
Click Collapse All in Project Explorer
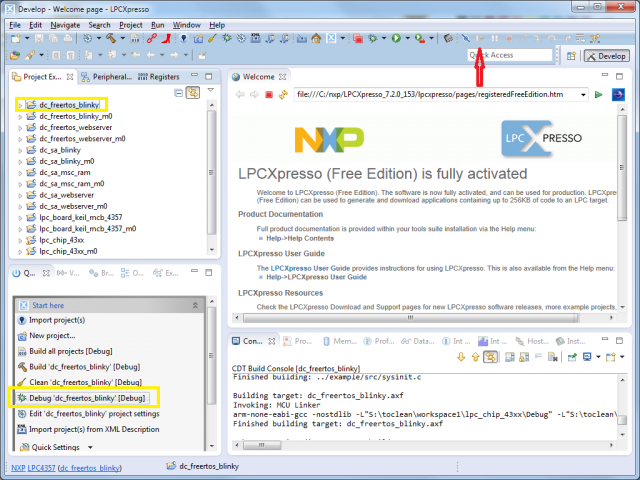pos(178,93)
